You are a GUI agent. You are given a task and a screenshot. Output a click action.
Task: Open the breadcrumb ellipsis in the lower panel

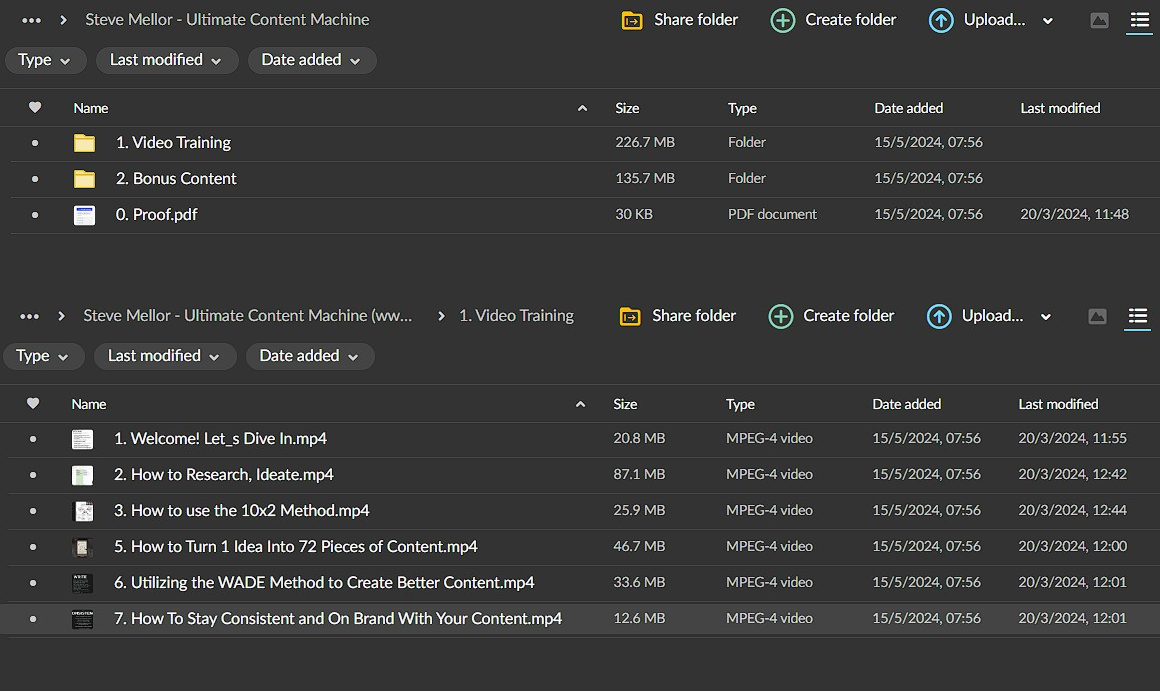click(x=30, y=317)
